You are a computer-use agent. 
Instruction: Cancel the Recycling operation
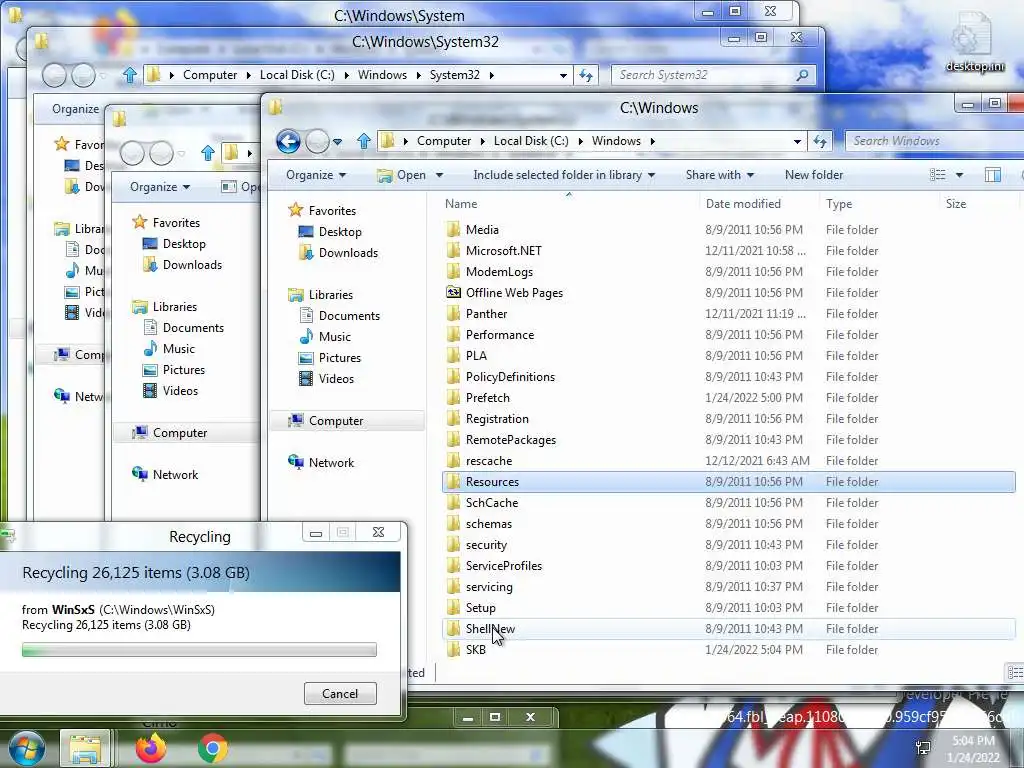coord(340,694)
